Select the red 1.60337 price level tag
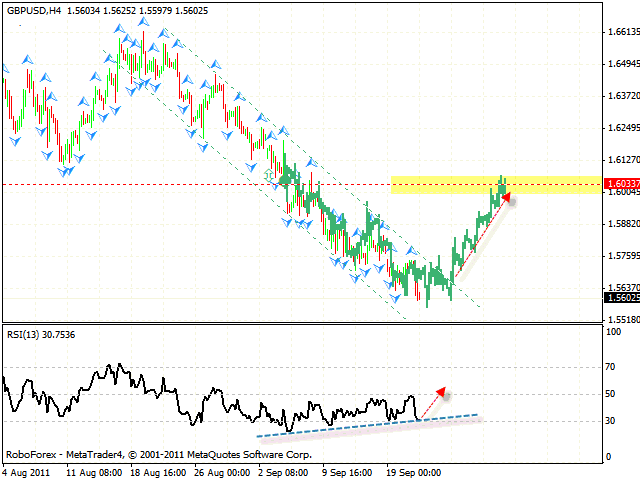This screenshot has width=640, height=480. pyautogui.click(x=622, y=183)
